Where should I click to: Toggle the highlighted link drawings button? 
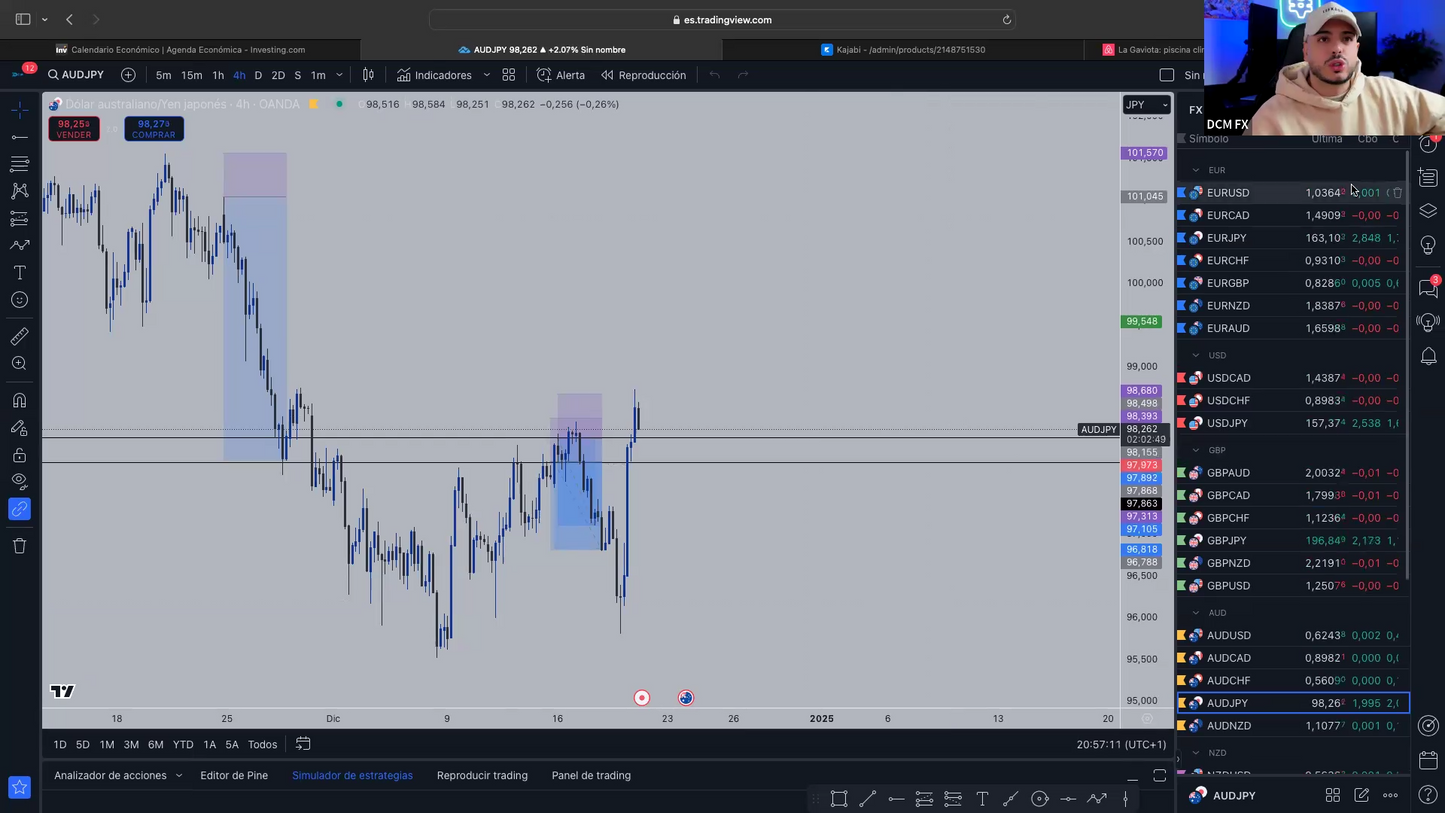pyautogui.click(x=19, y=509)
